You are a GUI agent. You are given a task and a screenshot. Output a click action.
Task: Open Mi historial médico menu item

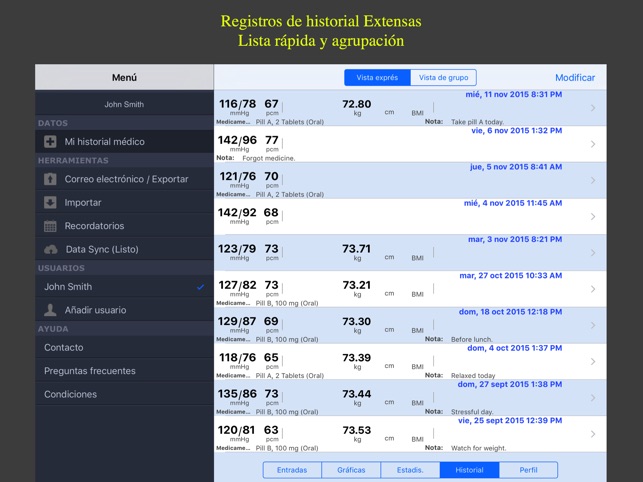pos(124,142)
